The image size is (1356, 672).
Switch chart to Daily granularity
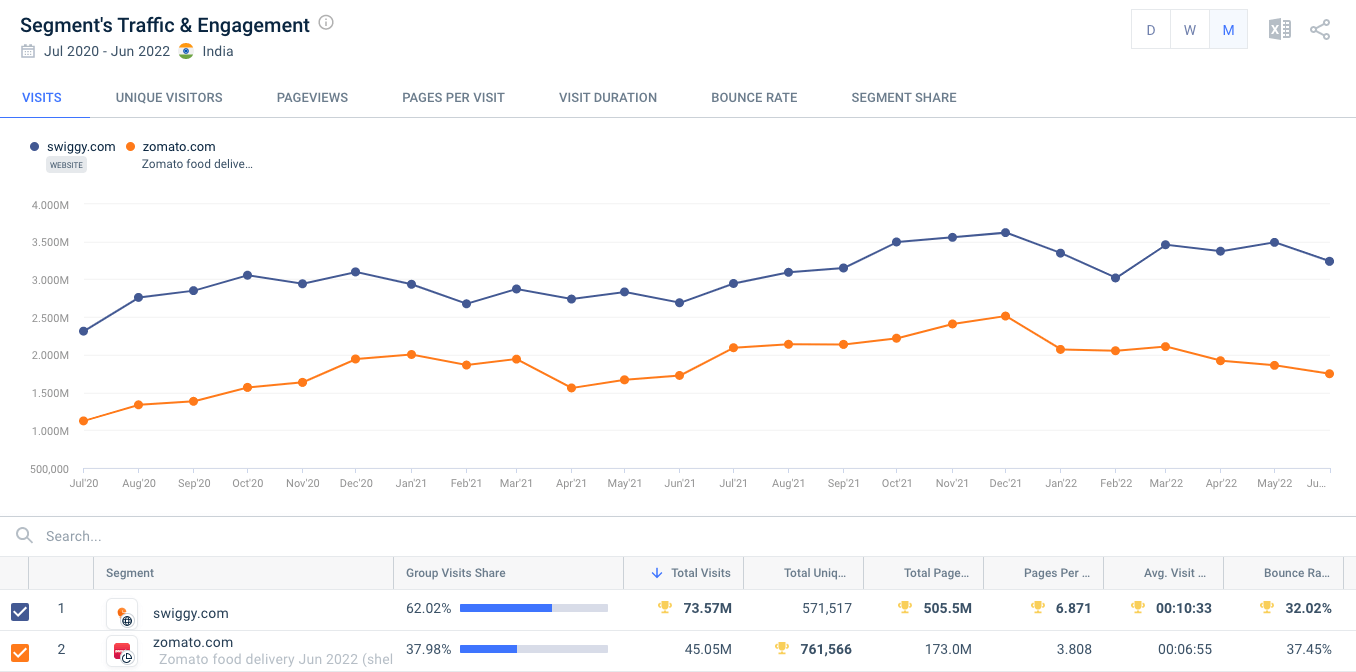point(1150,29)
